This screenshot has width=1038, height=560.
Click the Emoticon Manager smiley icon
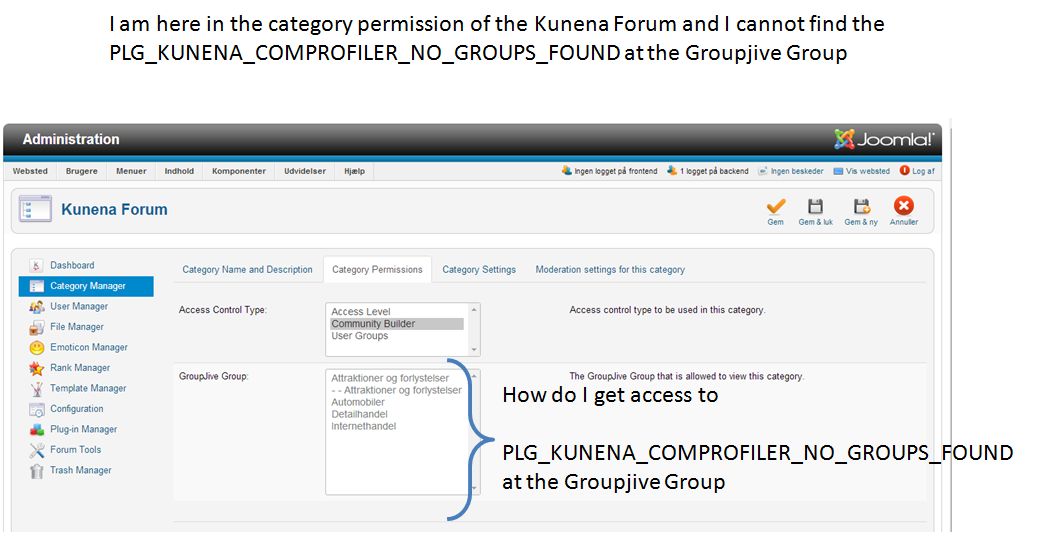click(x=36, y=348)
